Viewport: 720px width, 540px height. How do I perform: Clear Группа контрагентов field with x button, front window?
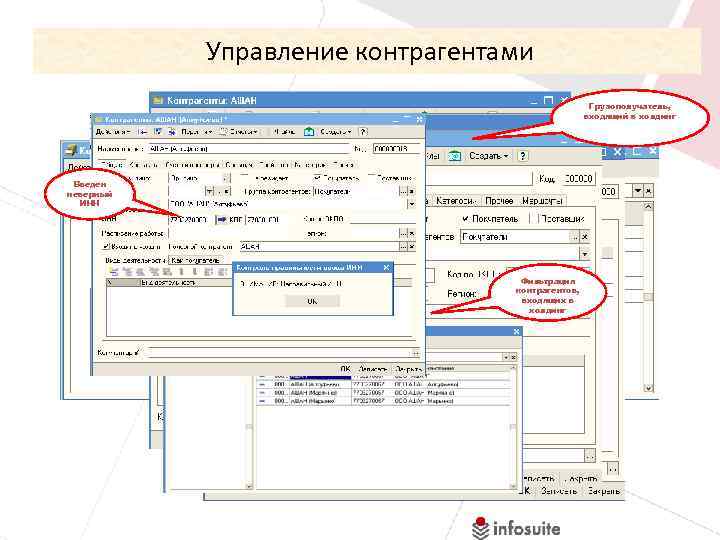411,191
